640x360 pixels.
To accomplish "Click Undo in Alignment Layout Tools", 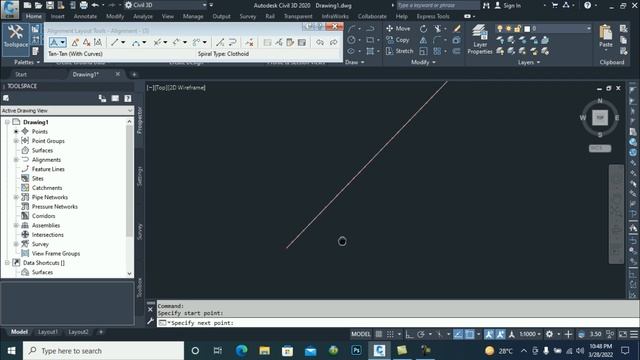I will click(x=320, y=42).
